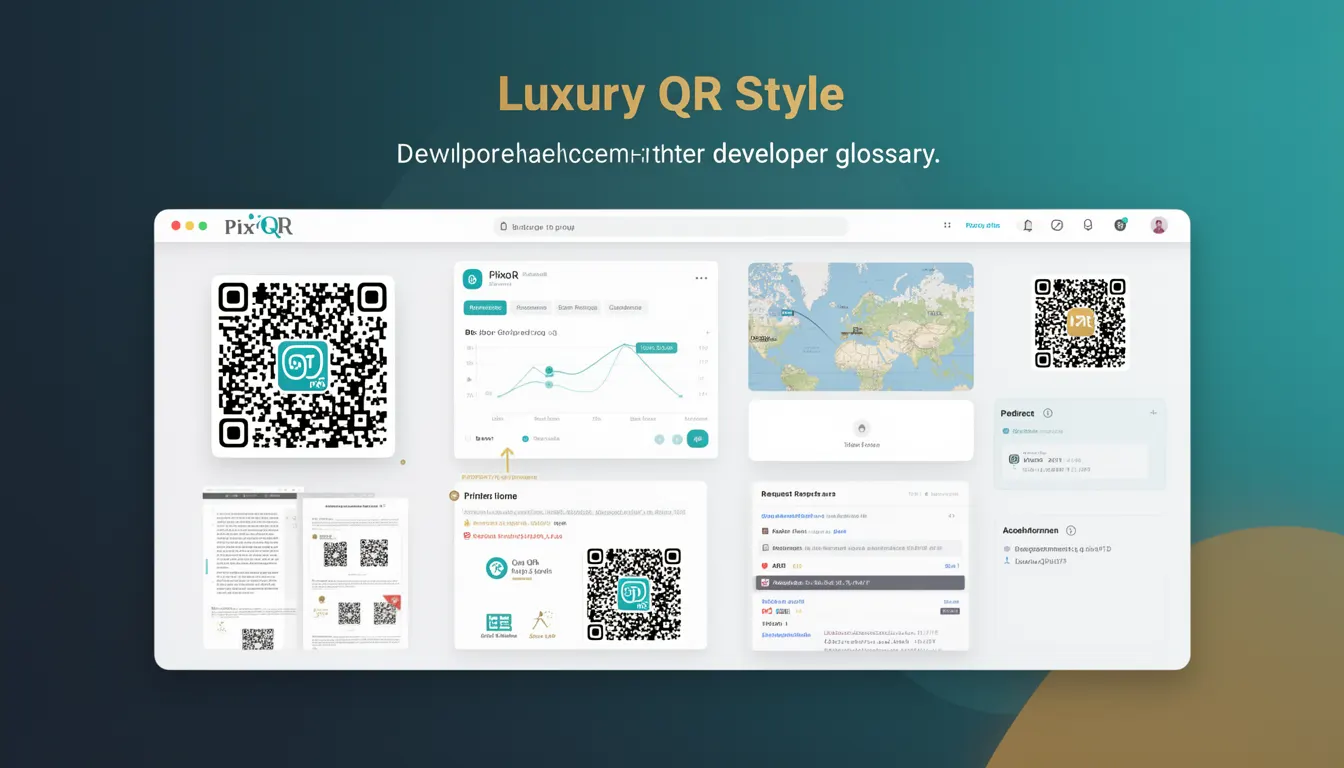Tick the empty checkbox below the chart

(x=468, y=438)
